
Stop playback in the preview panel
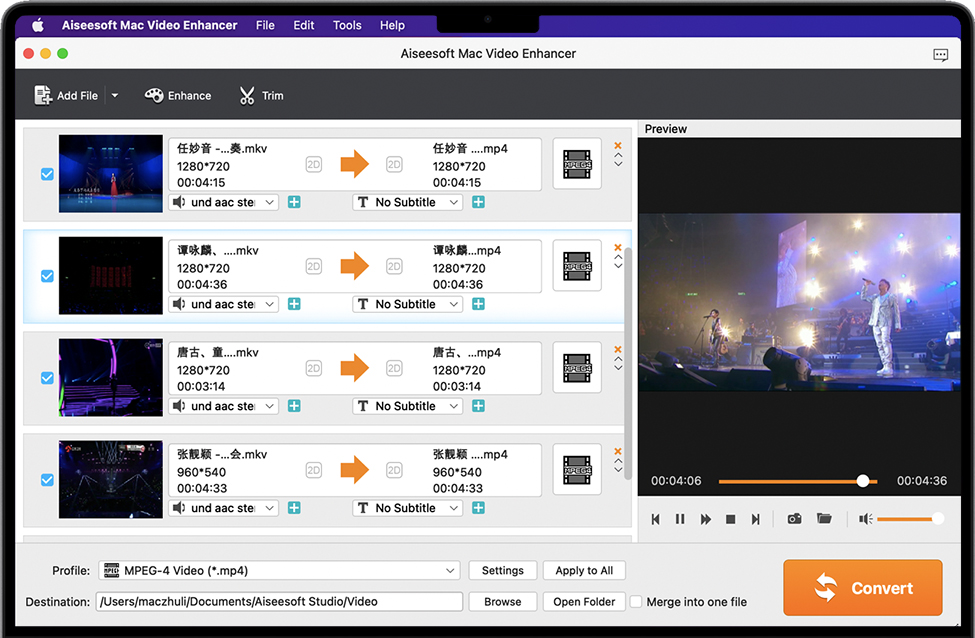click(731, 519)
